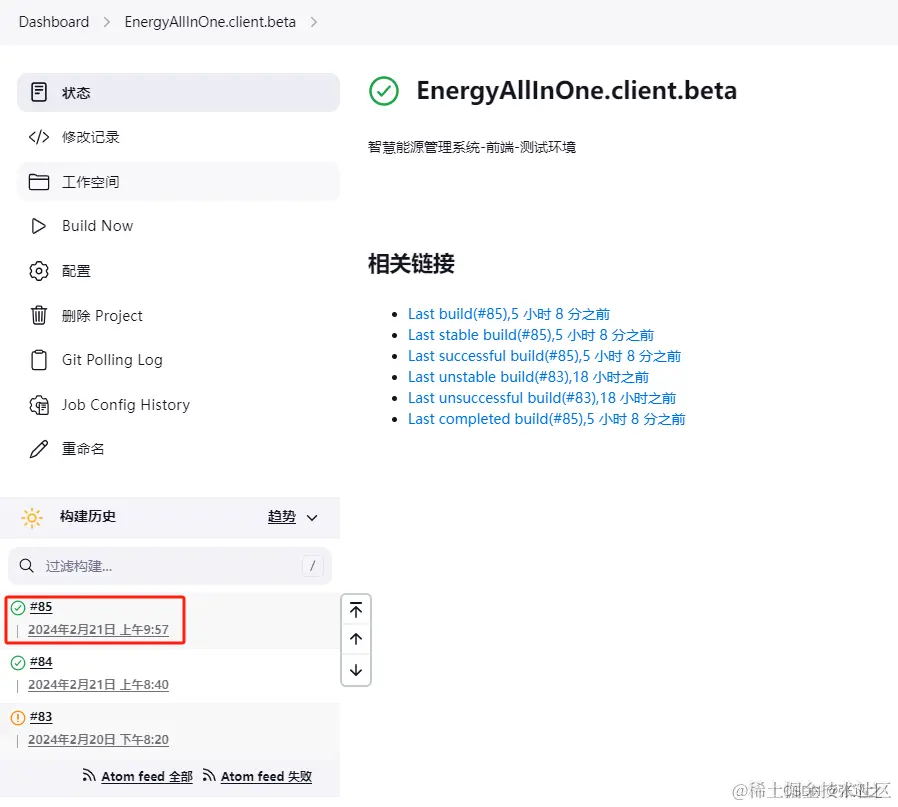Open build #84 link
This screenshot has width=898, height=807.
coord(41,662)
